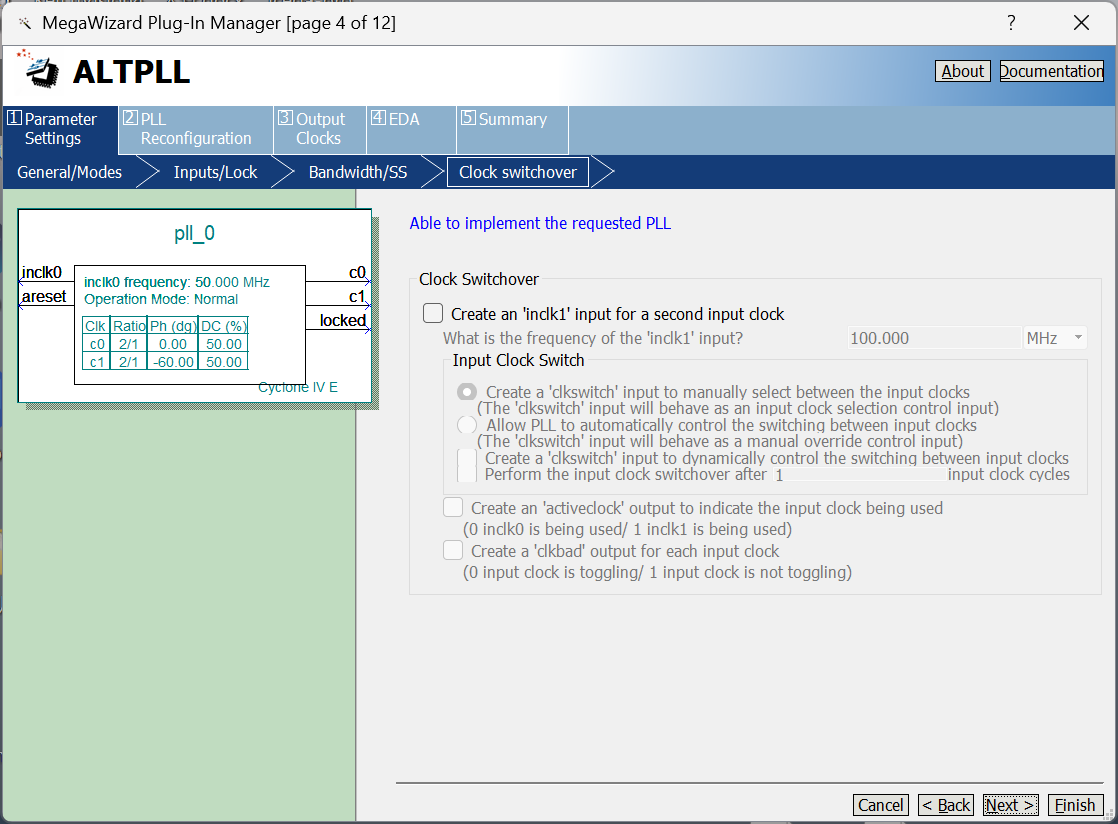This screenshot has width=1118, height=824.
Task: Select manual 'clkswitch' input radio option
Action: (x=467, y=392)
